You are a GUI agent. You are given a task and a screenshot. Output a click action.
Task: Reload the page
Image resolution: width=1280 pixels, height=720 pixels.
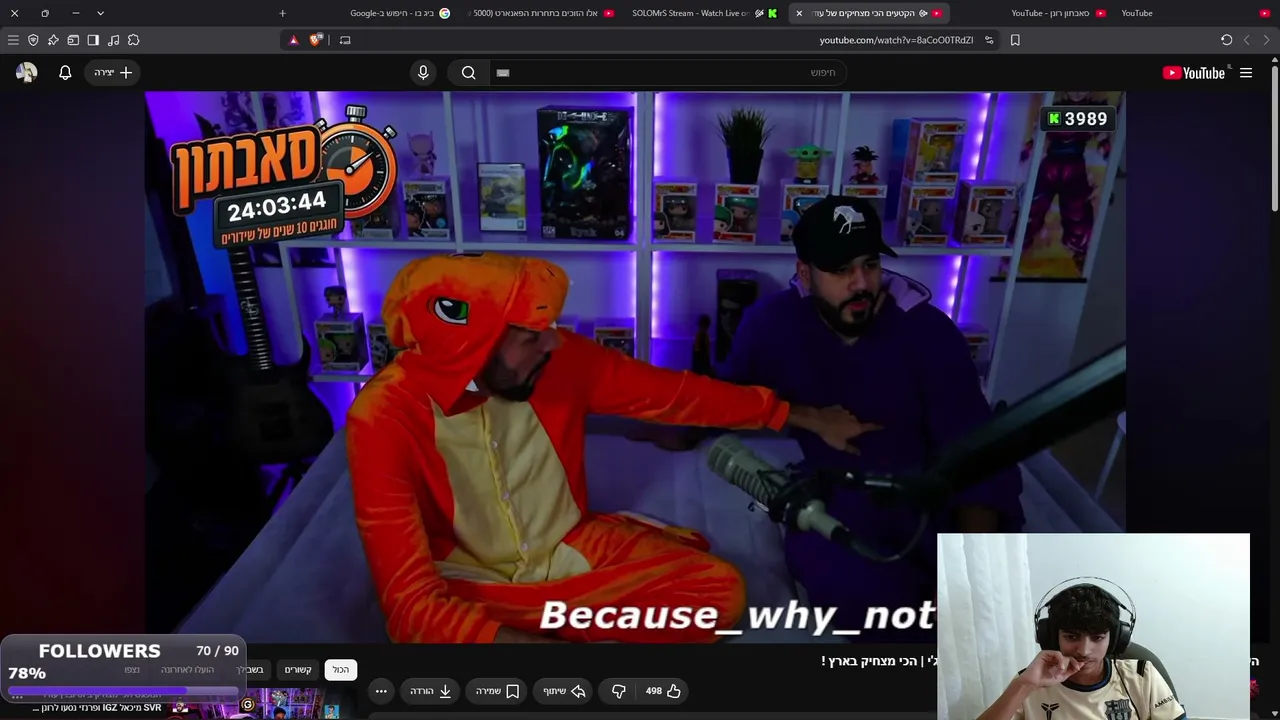point(1226,40)
